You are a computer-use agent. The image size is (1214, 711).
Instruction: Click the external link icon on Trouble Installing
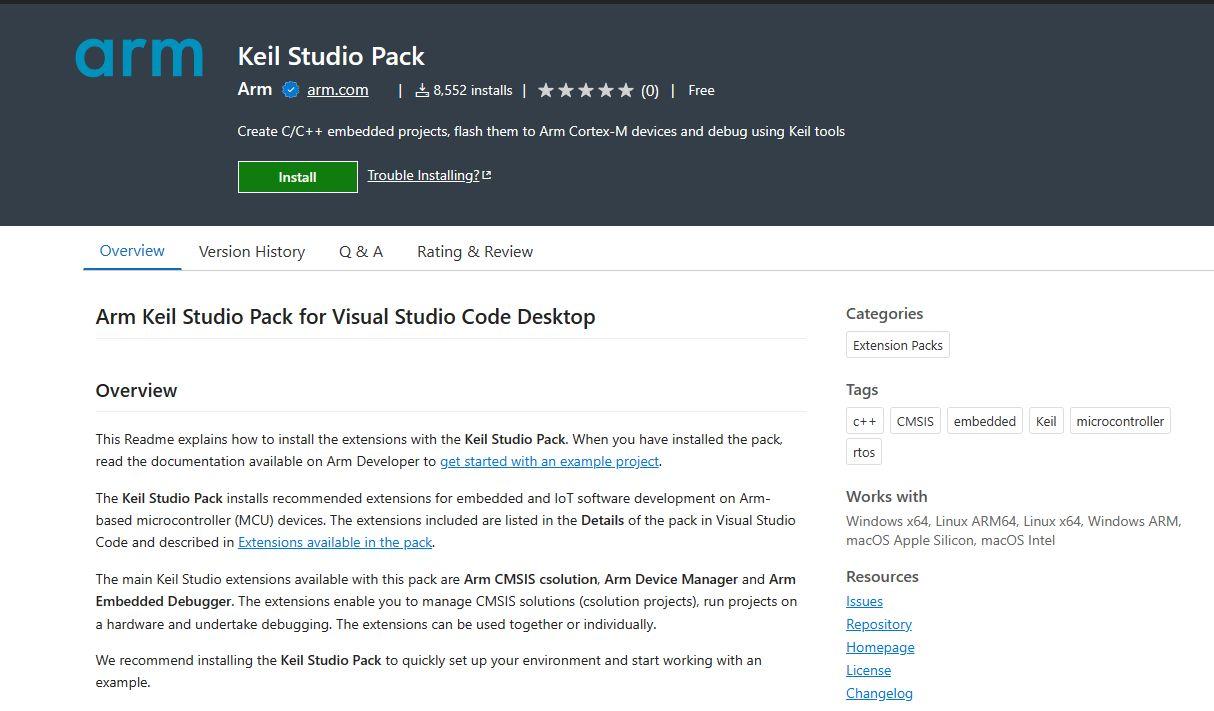tap(486, 173)
